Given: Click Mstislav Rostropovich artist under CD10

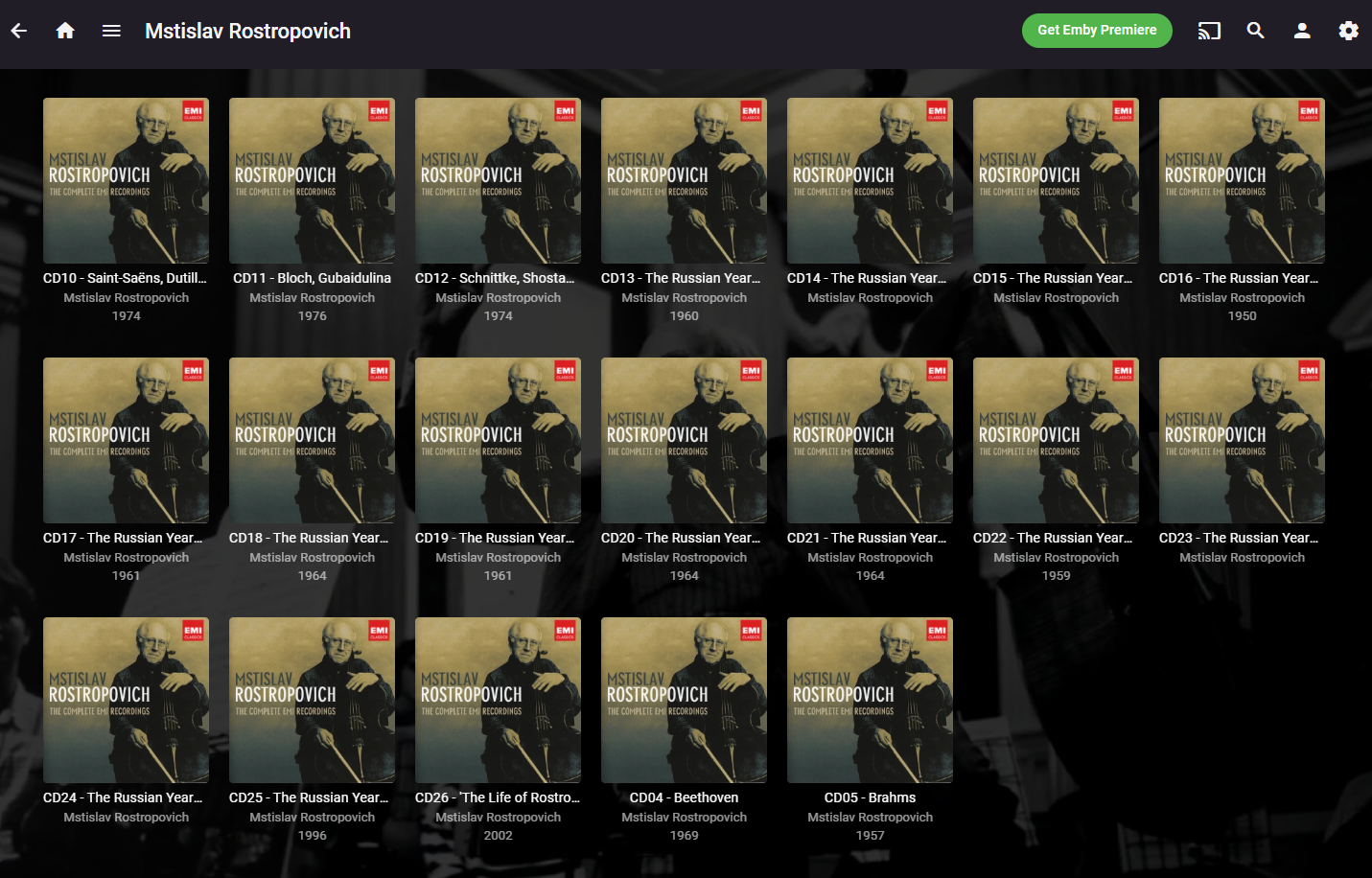Looking at the screenshot, I should pos(126,298).
